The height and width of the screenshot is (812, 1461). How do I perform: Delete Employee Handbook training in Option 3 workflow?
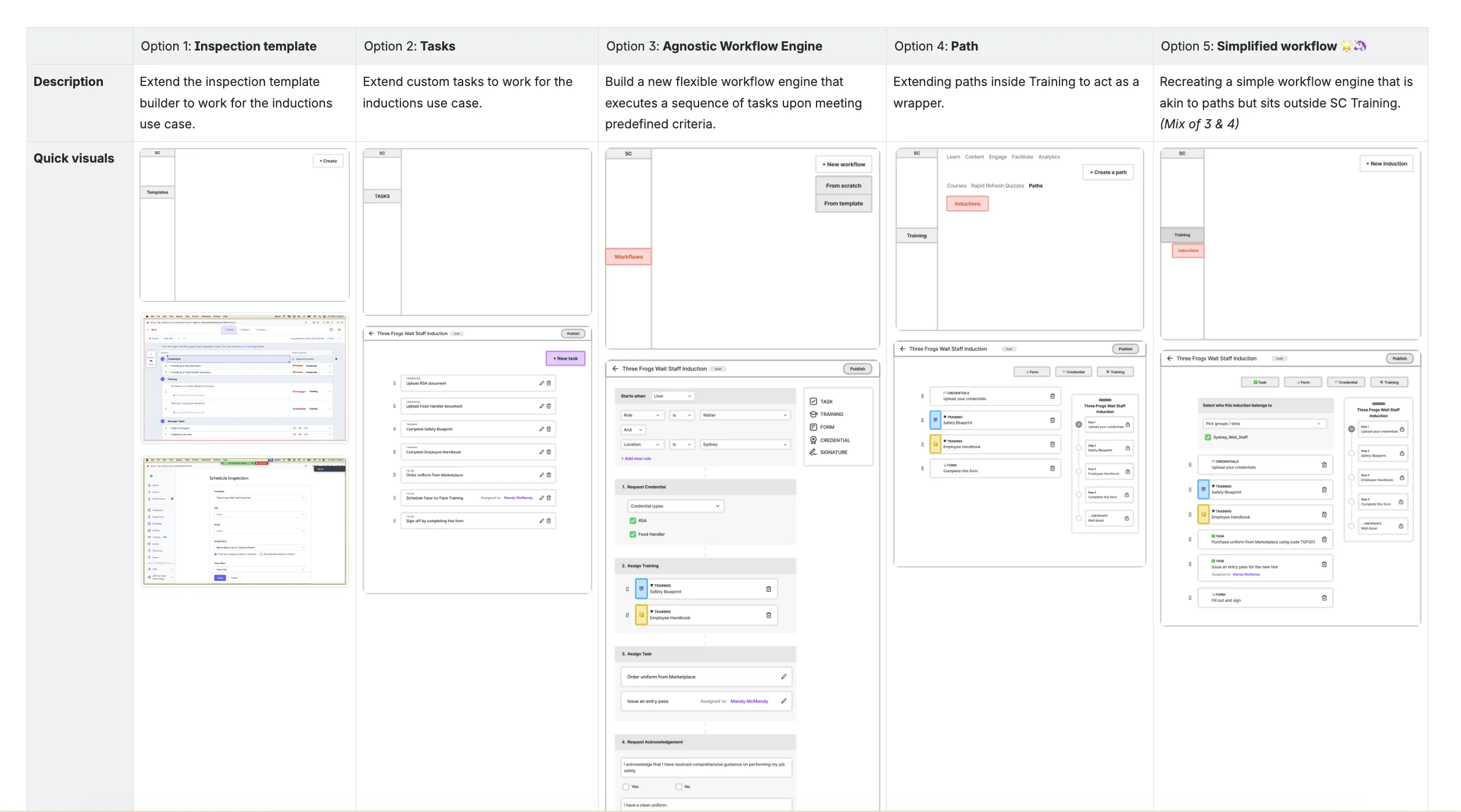click(x=769, y=615)
